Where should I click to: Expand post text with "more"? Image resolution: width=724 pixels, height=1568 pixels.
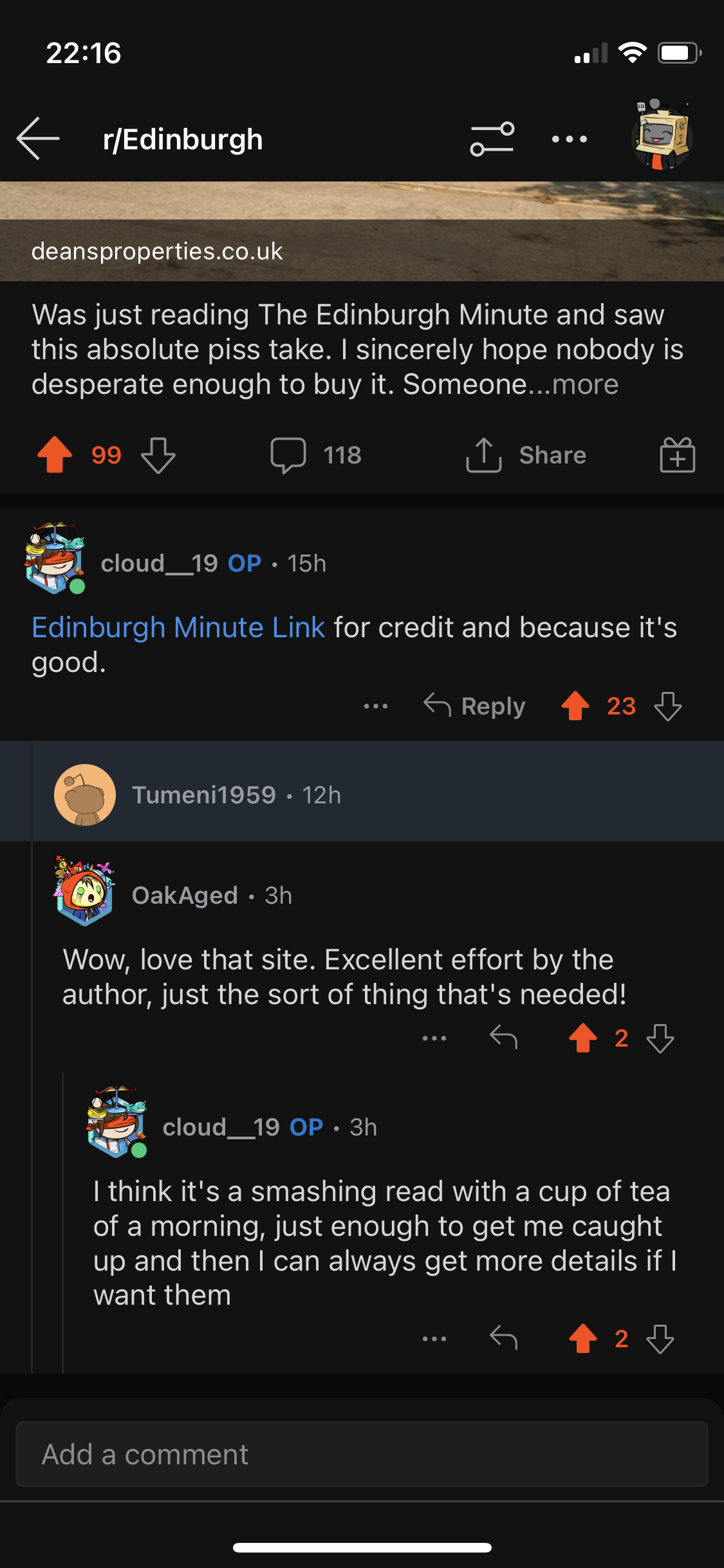point(585,385)
